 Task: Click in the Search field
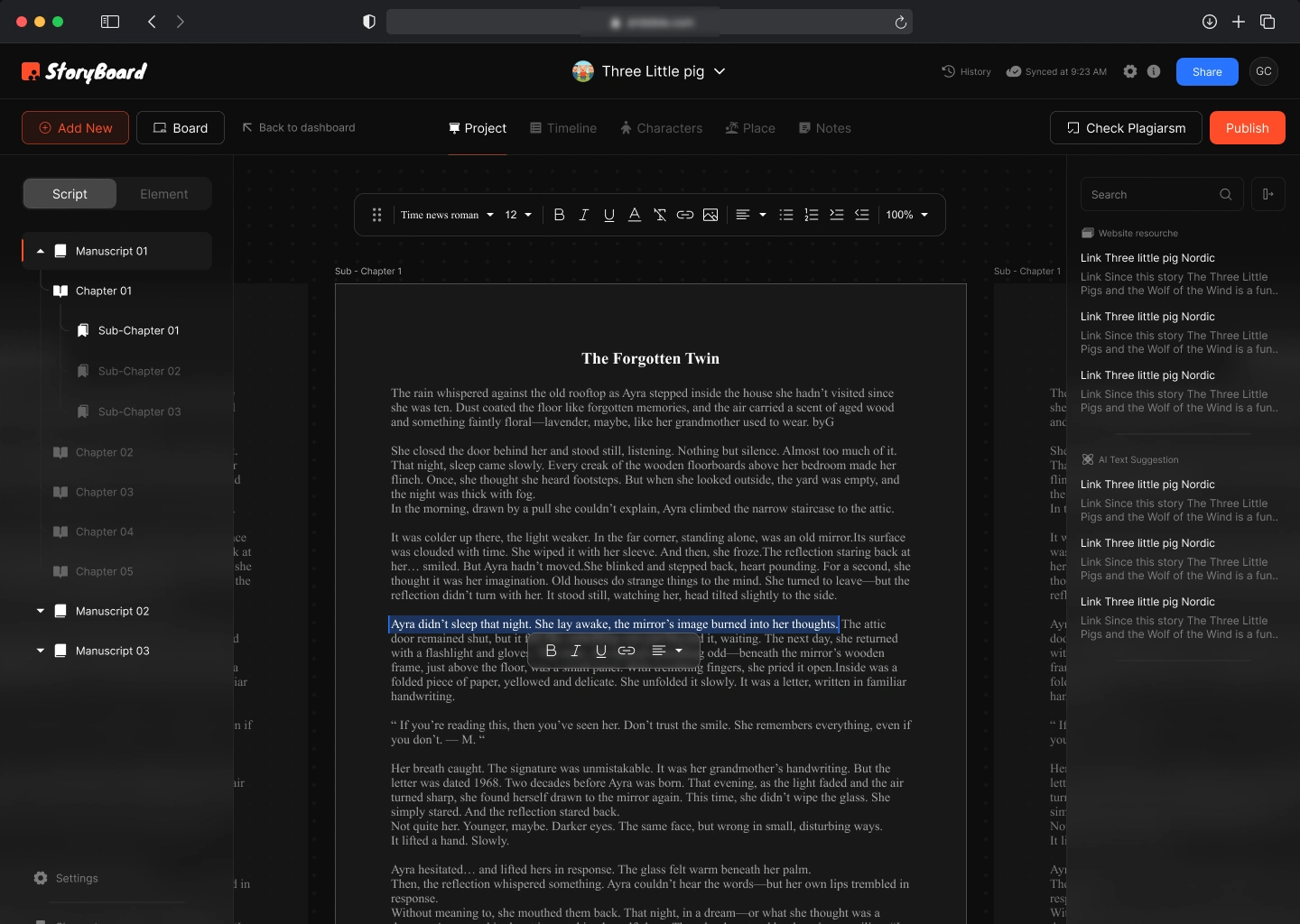pyautogui.click(x=1162, y=194)
